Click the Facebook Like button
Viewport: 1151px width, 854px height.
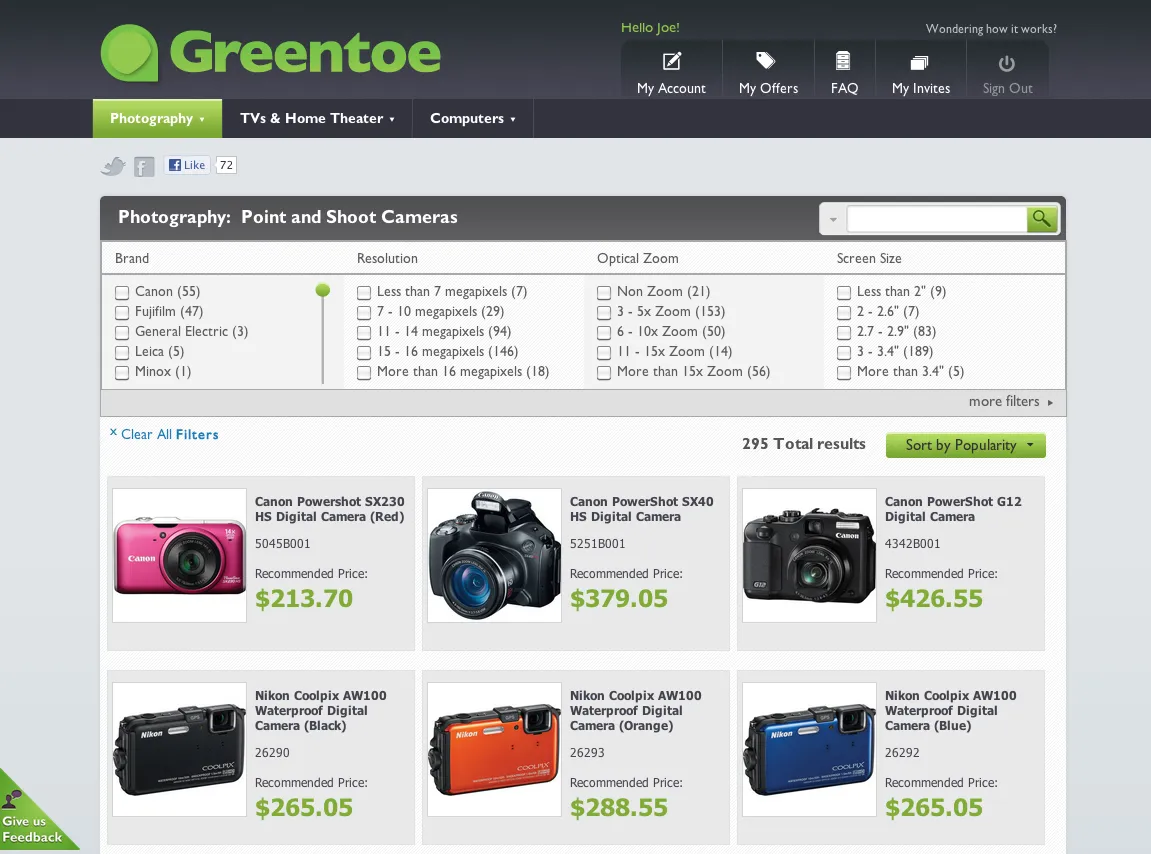[x=187, y=165]
